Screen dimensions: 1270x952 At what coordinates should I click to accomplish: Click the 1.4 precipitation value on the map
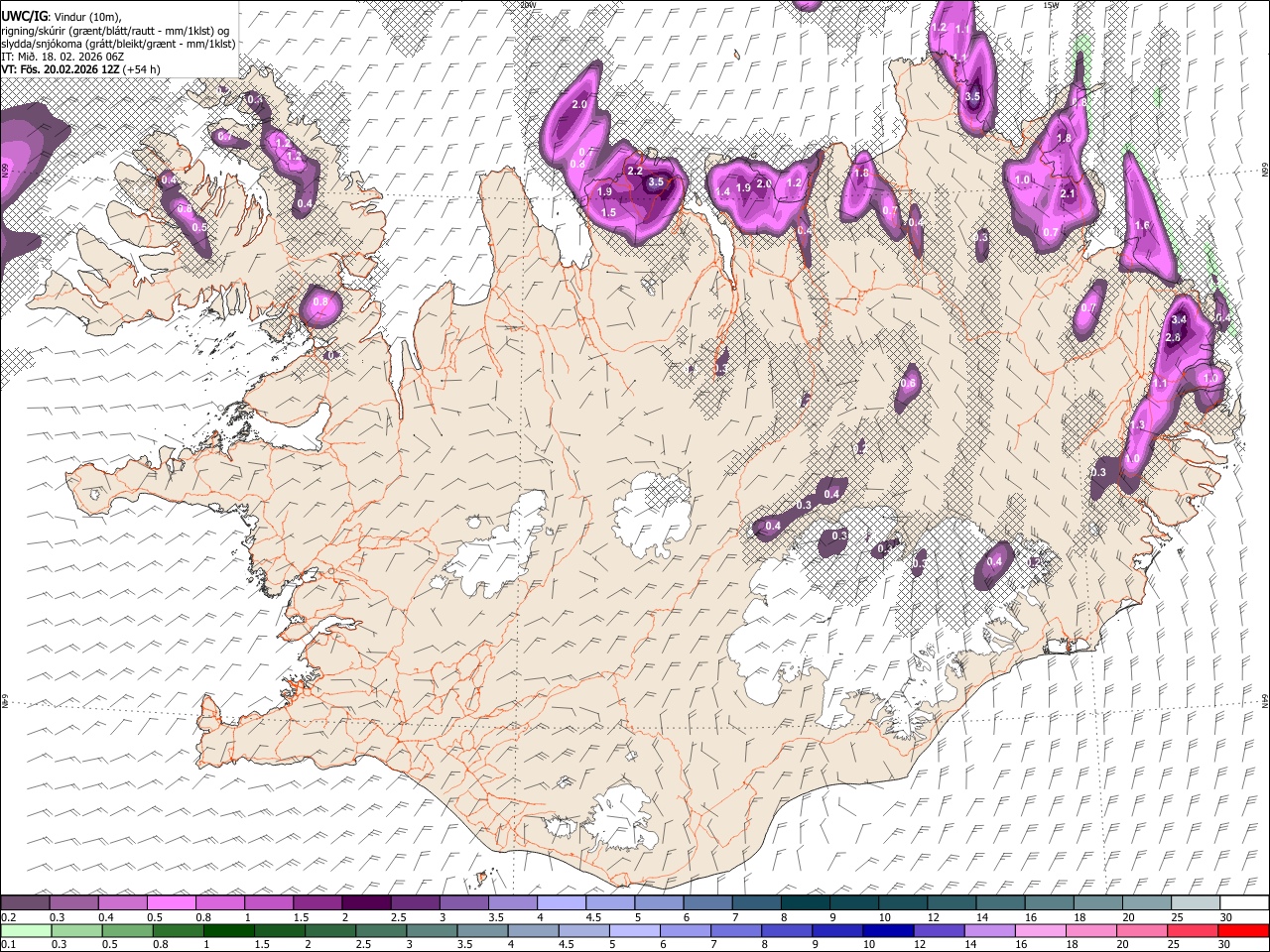coord(722,191)
